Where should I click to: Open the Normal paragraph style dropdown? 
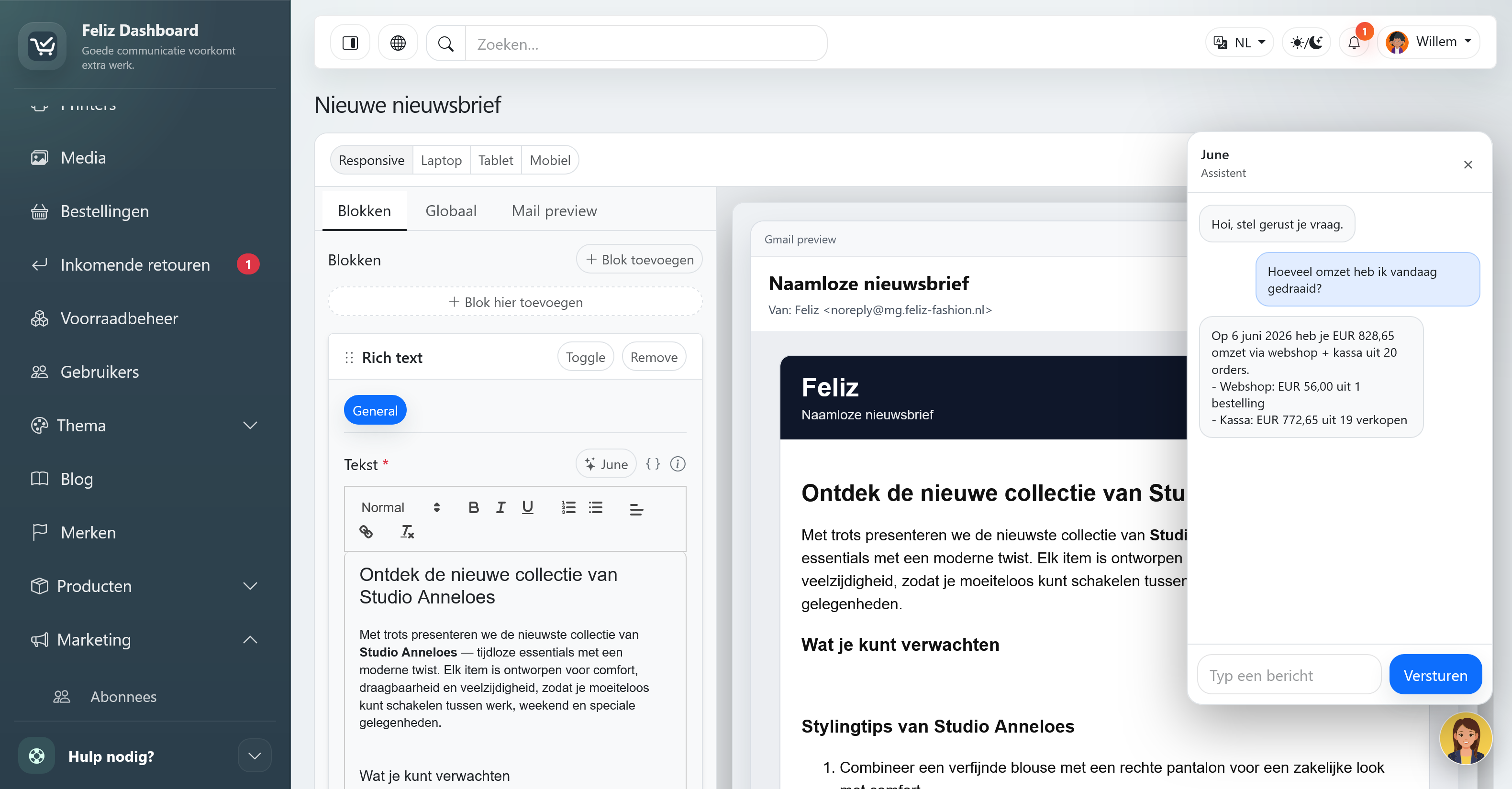pos(401,507)
